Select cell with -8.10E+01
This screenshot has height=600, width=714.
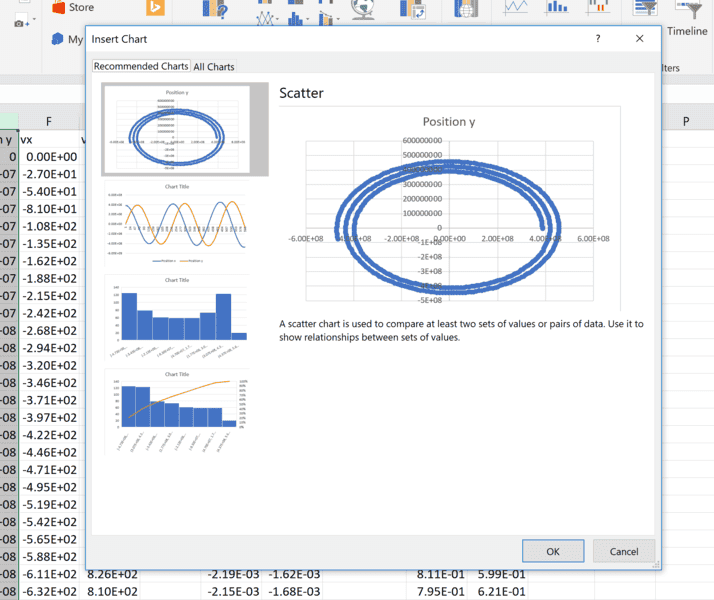49,209
